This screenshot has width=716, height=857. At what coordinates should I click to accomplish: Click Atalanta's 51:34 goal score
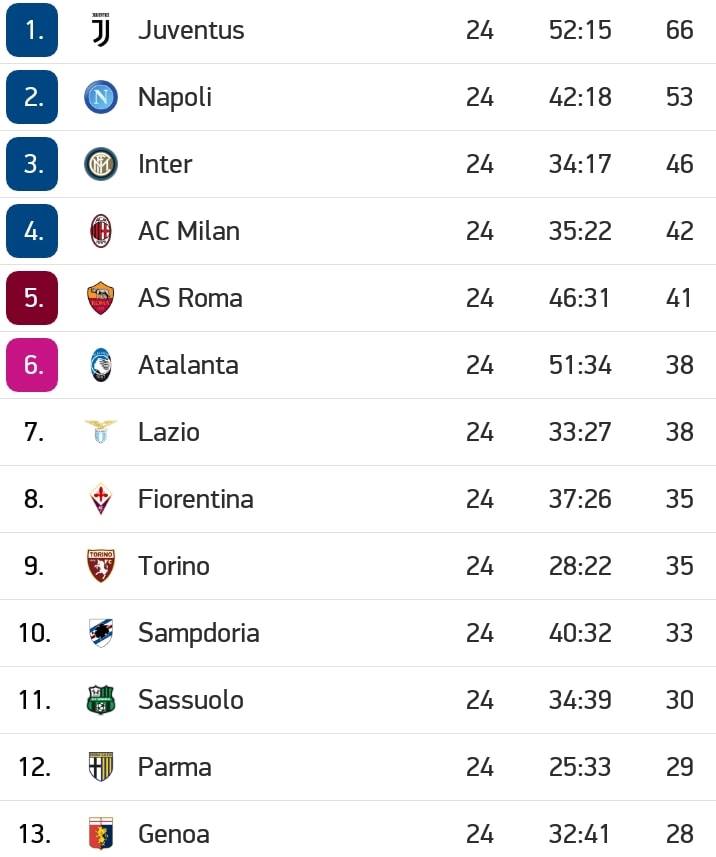580,365
